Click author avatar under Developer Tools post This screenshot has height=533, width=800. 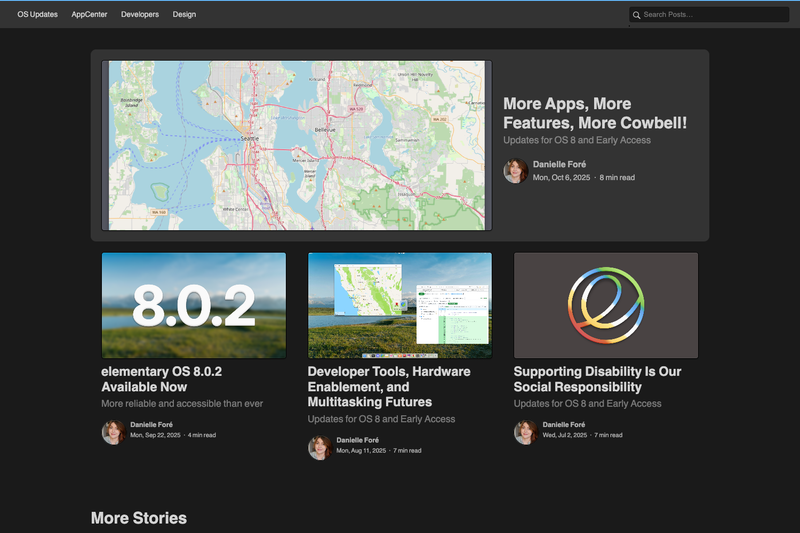tap(320, 447)
